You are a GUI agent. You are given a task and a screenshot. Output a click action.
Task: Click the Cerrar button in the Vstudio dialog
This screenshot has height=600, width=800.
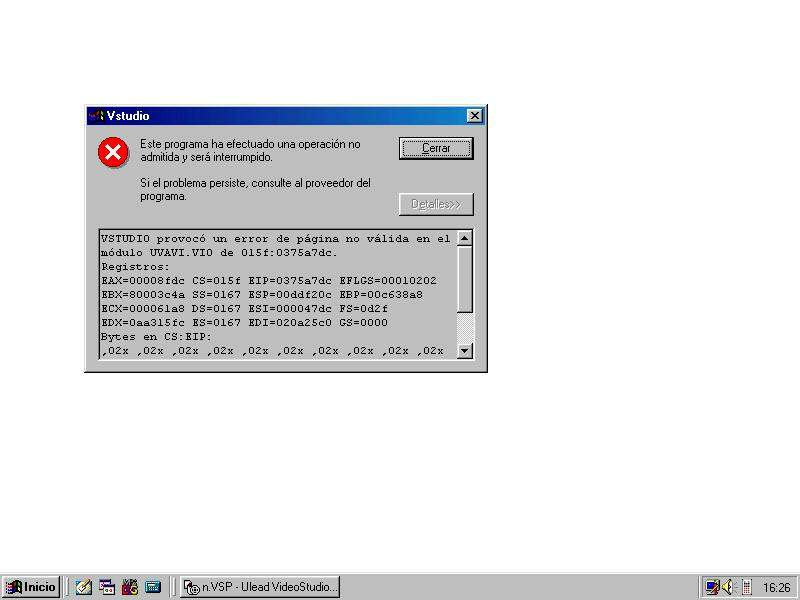pyautogui.click(x=436, y=148)
